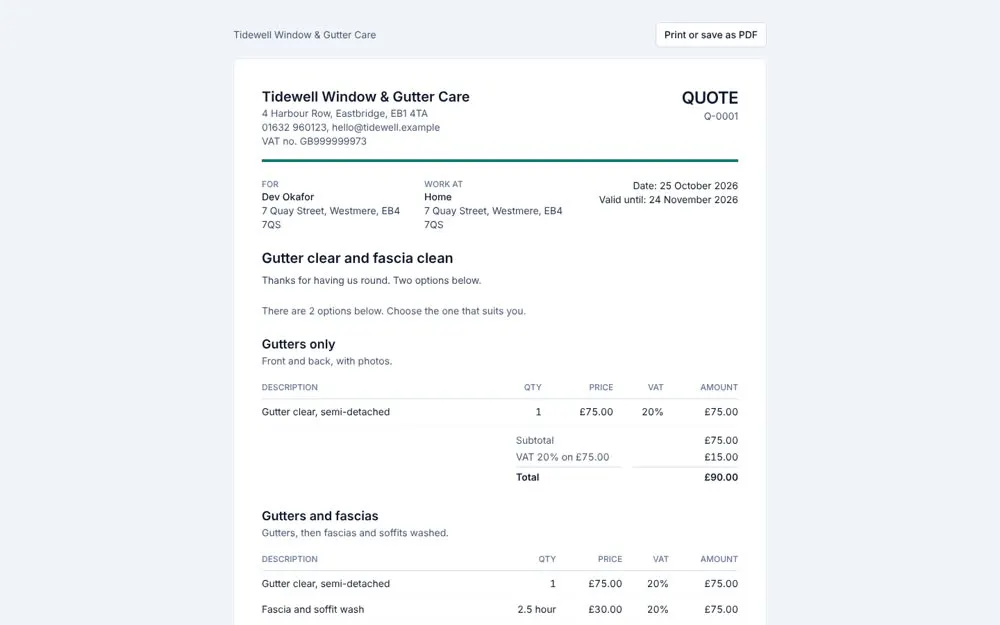
Task: Click the Print or save as PDF button
Action: click(x=710, y=35)
